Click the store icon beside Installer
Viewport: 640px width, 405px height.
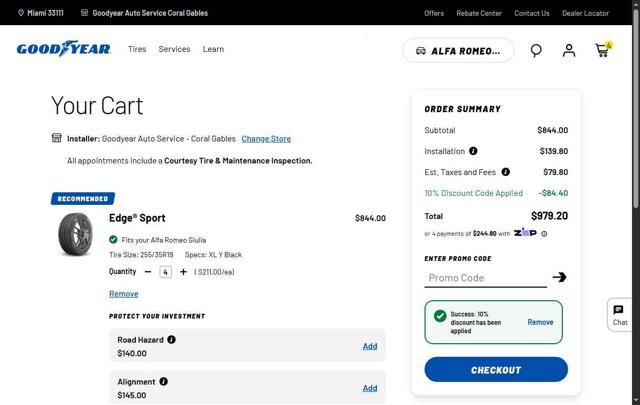click(57, 138)
